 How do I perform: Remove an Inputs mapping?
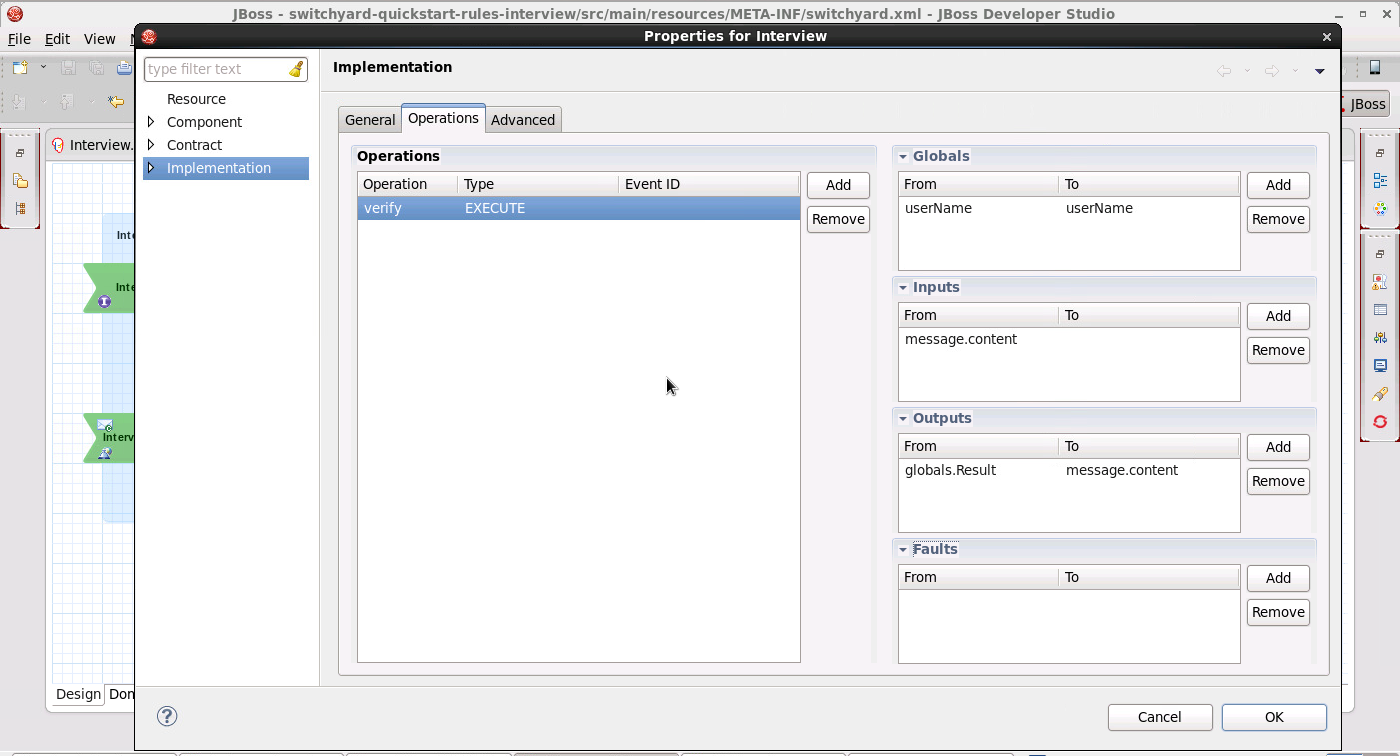click(x=1278, y=350)
